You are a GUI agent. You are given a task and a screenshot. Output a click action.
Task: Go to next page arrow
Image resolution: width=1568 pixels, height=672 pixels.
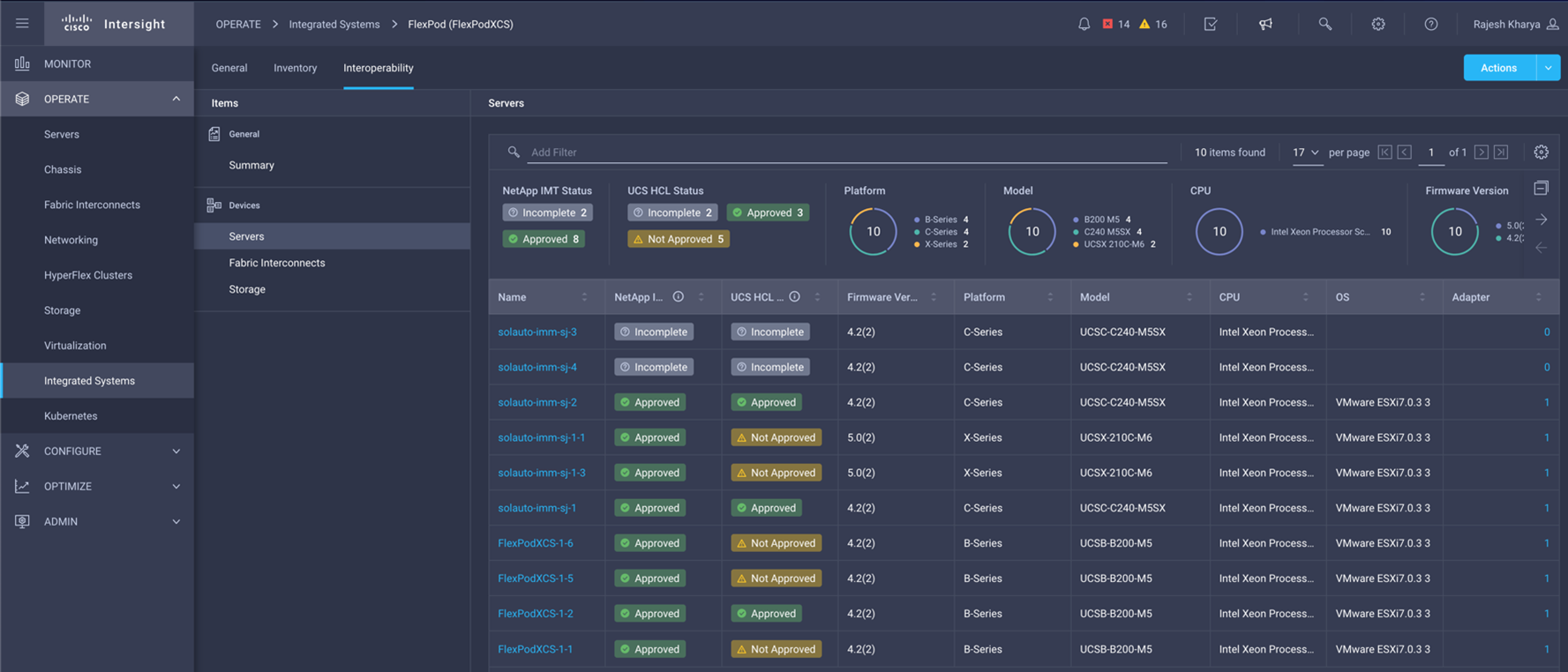[1481, 152]
